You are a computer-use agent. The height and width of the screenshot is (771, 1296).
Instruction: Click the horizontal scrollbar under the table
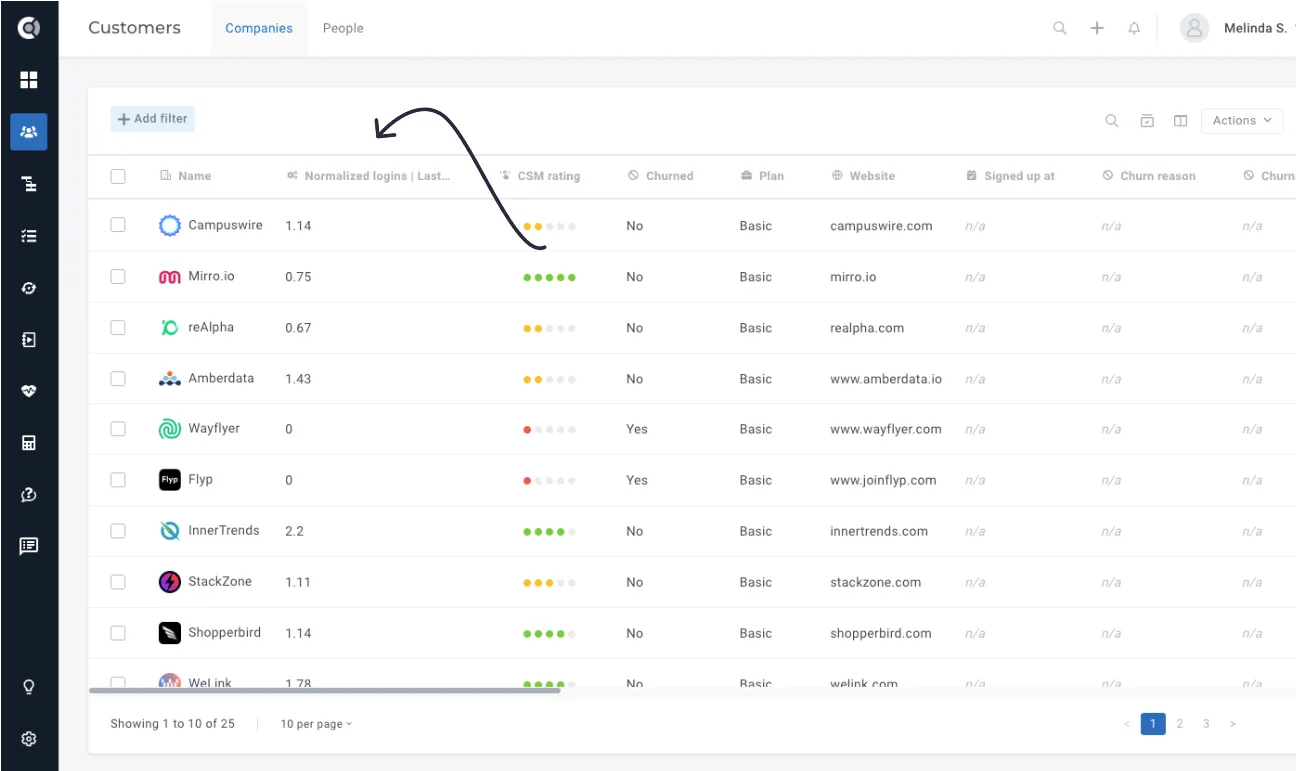[325, 690]
